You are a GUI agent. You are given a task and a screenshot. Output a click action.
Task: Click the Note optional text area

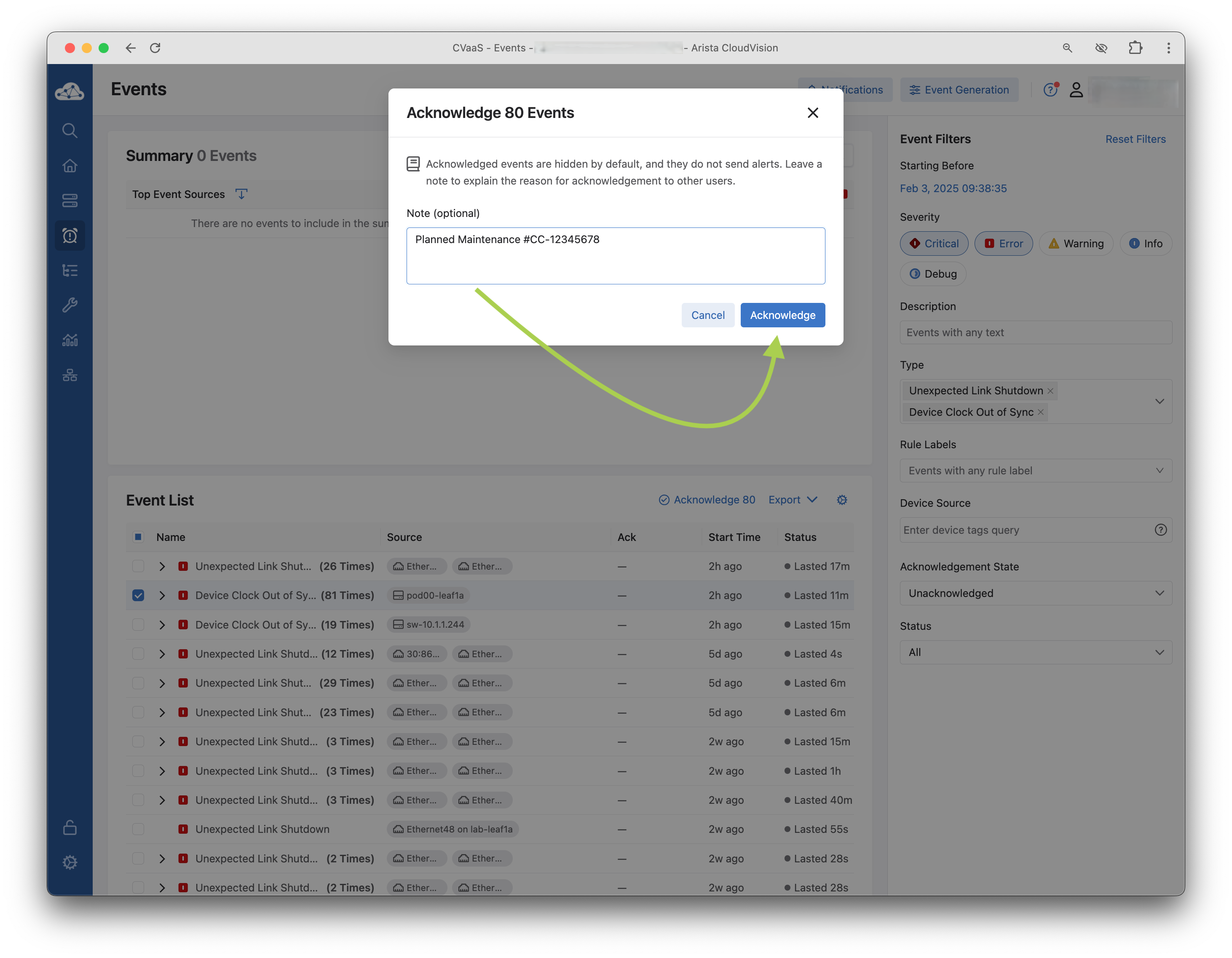pyautogui.click(x=616, y=256)
